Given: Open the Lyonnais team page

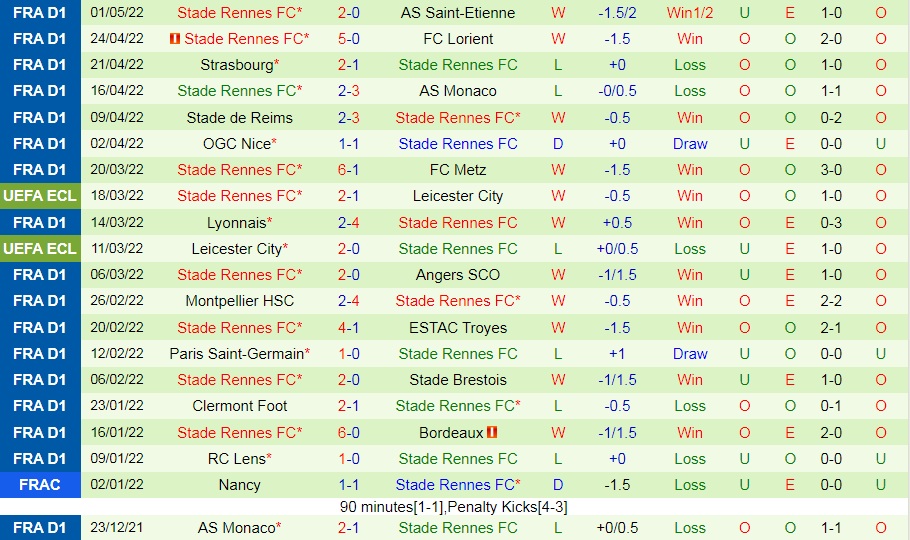Looking at the screenshot, I should point(236,223).
